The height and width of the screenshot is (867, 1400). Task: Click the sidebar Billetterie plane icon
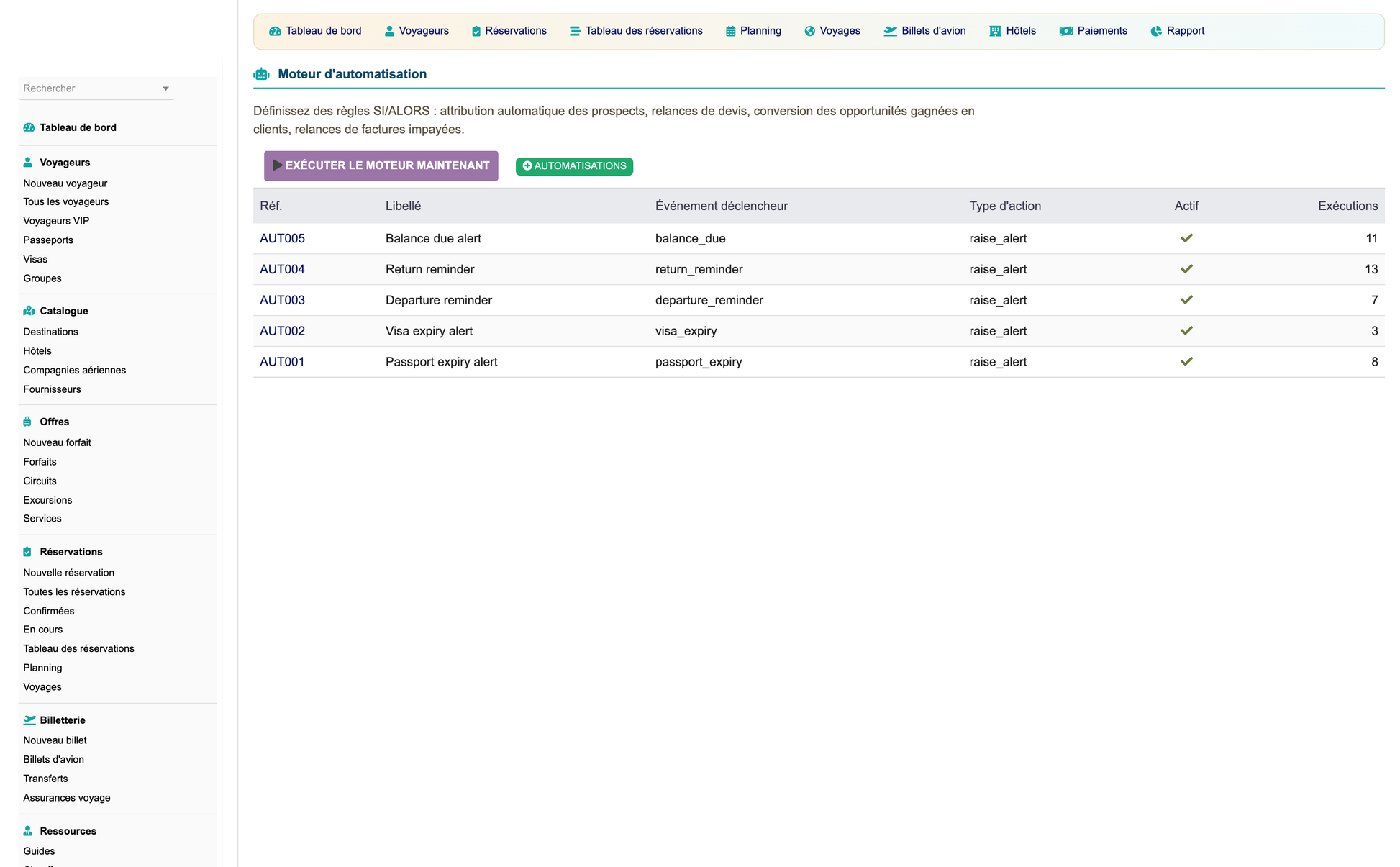[x=29, y=720]
